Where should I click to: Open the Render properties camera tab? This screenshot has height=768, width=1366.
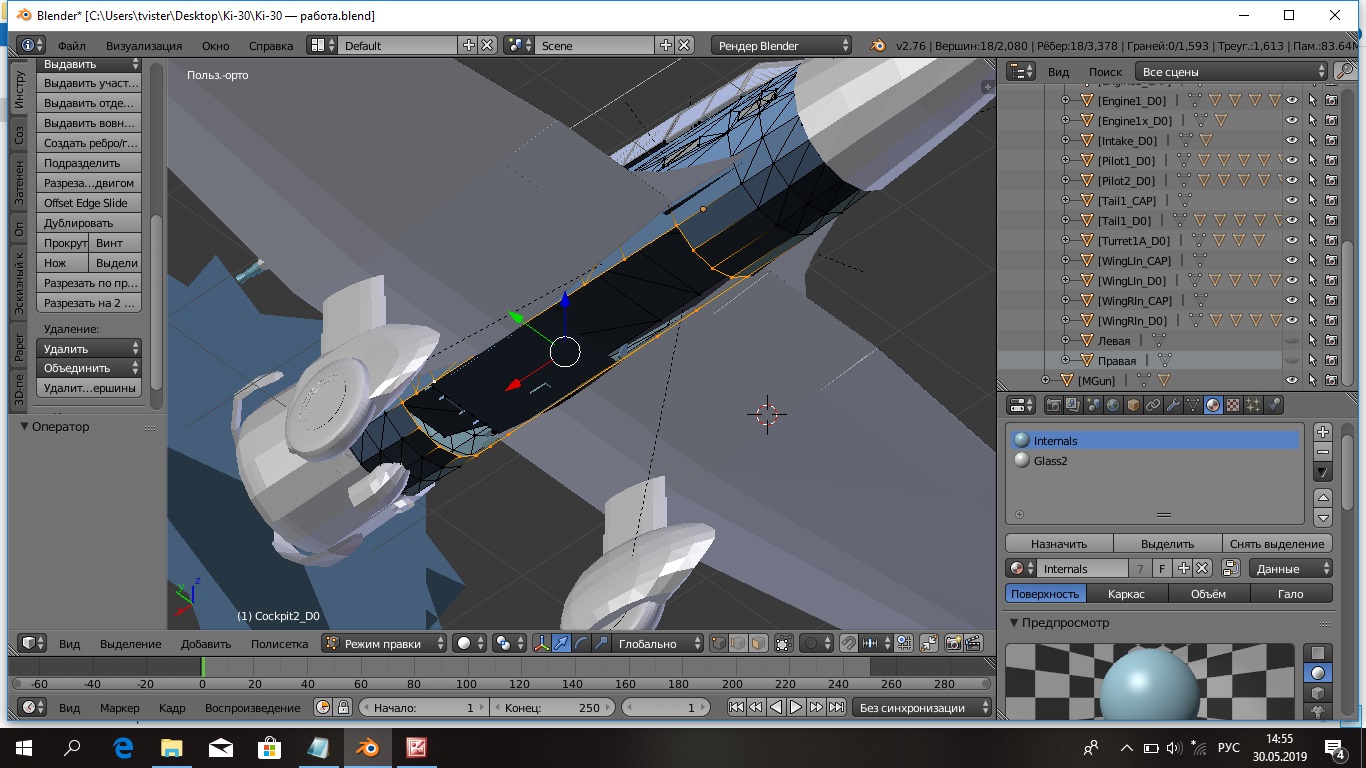pos(1052,405)
